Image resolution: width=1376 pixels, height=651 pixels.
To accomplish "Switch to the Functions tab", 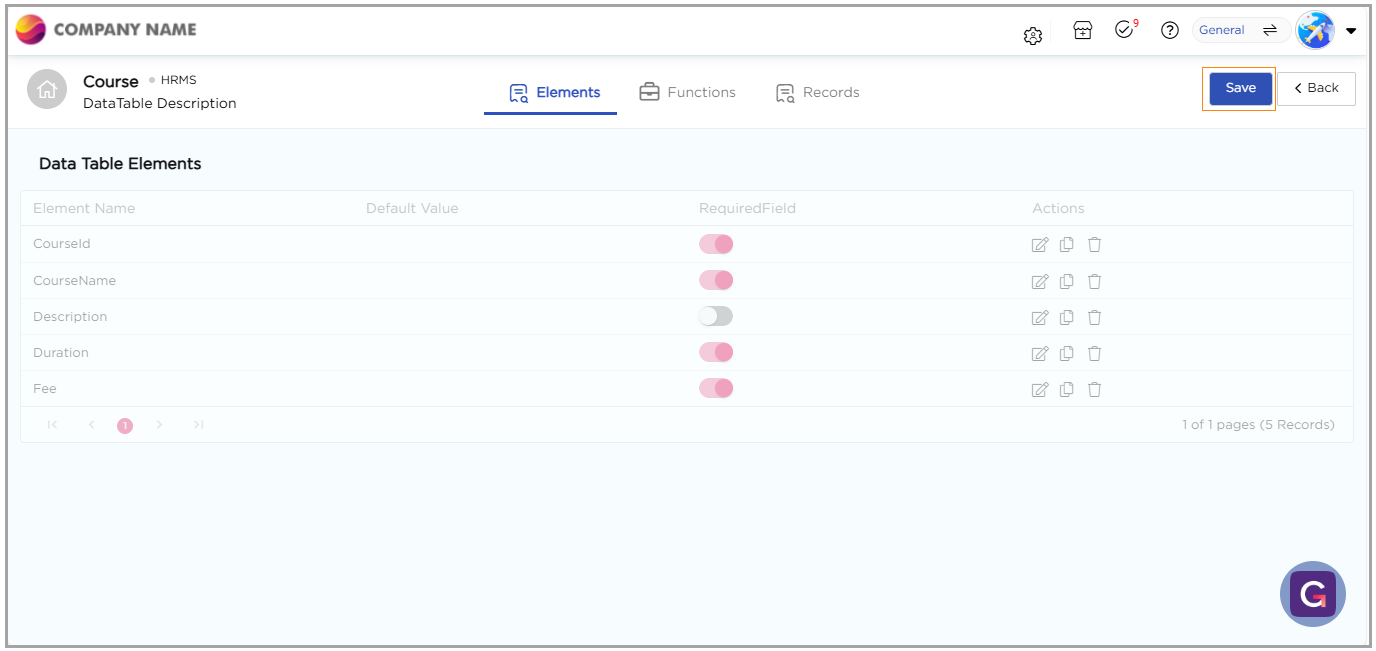I will (688, 92).
